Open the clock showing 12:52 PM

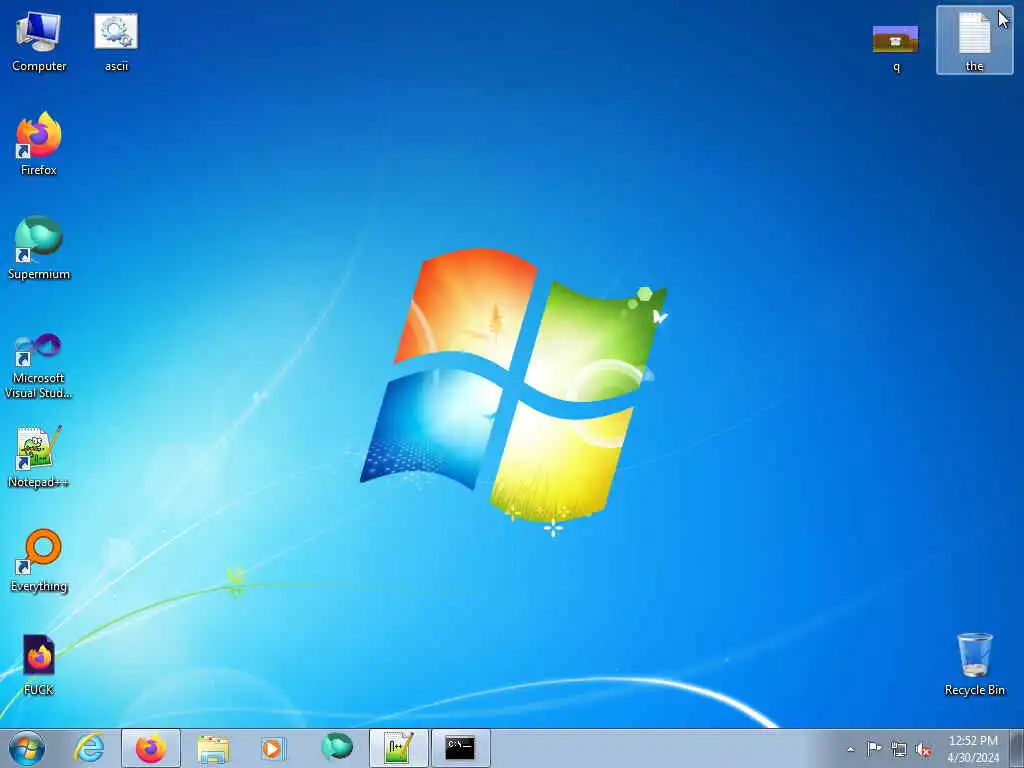pyautogui.click(x=973, y=748)
